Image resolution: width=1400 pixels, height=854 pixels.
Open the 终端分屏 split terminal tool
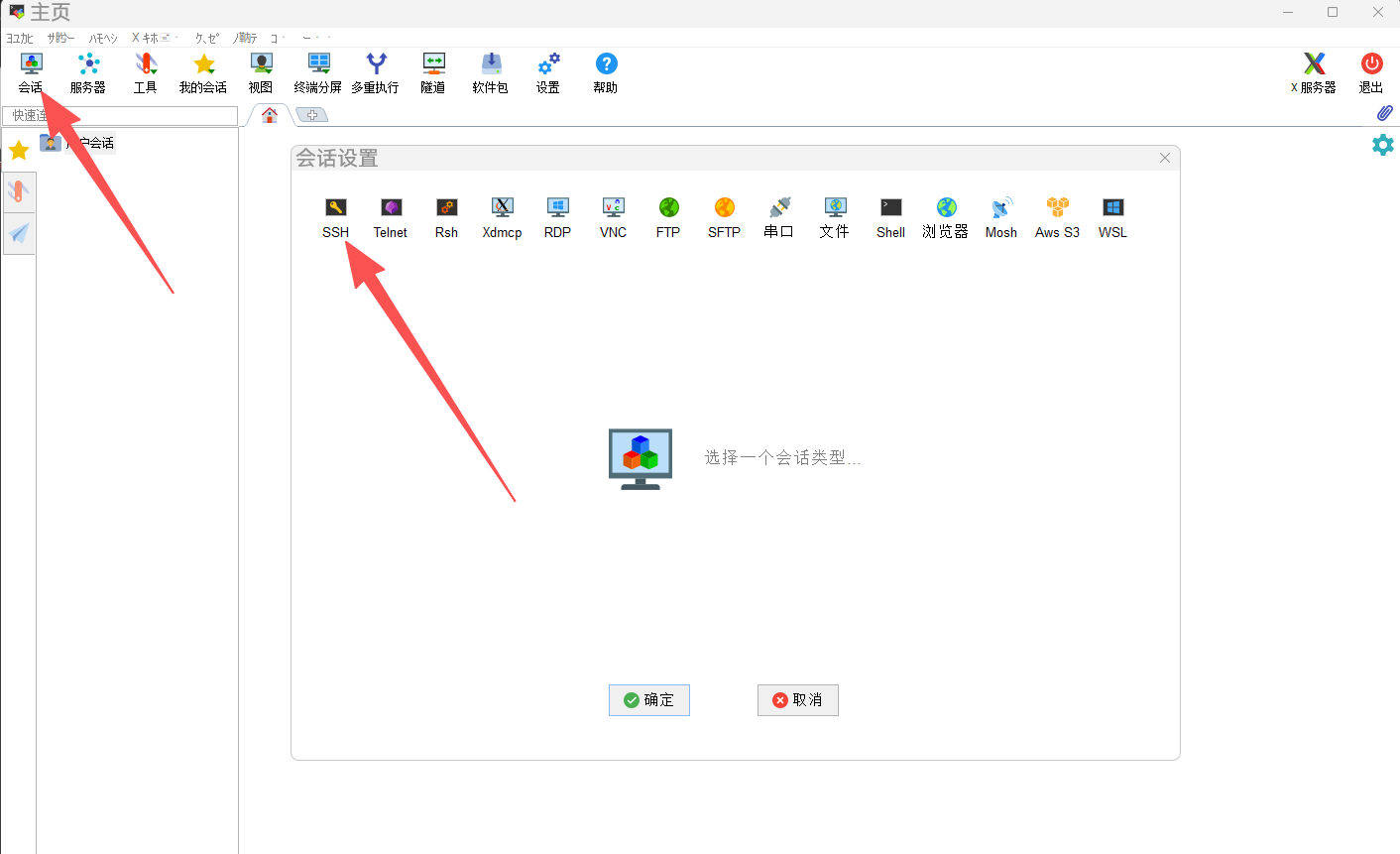(x=318, y=73)
